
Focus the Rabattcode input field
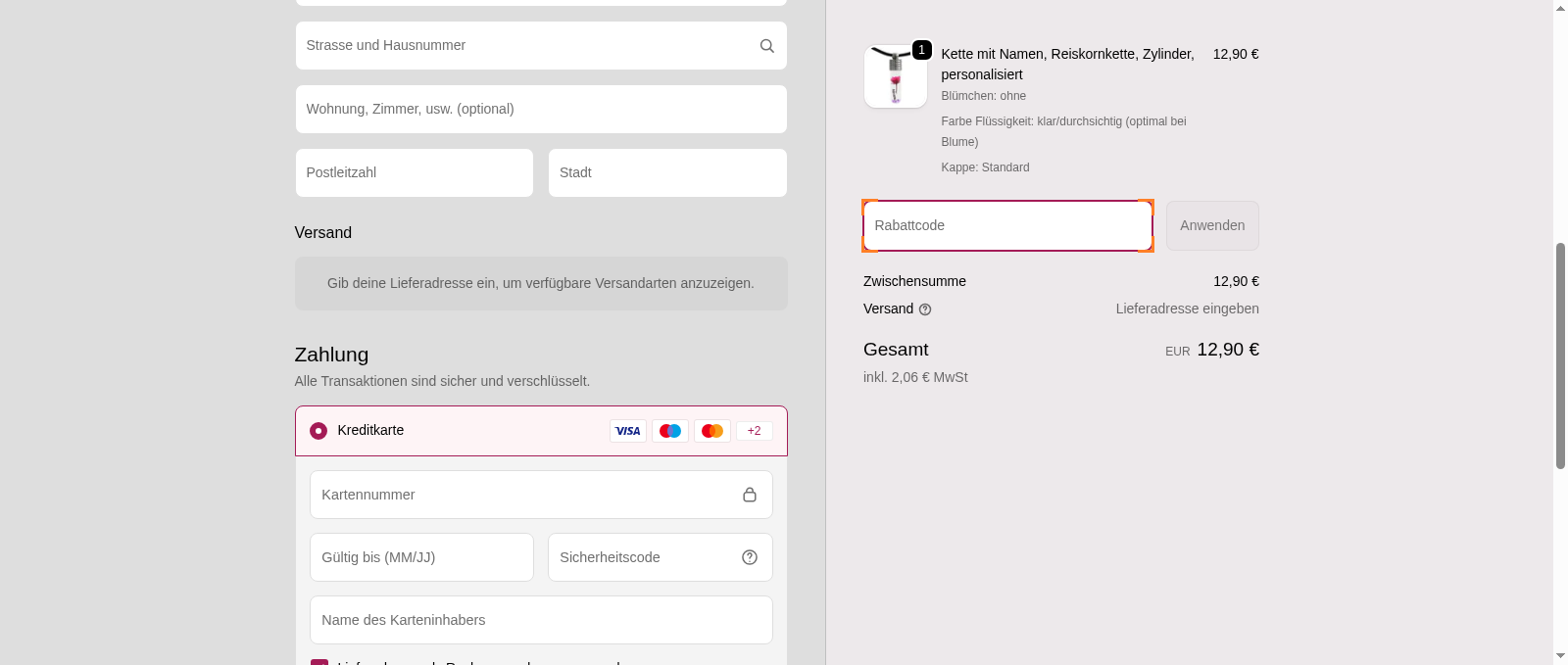point(1006,226)
